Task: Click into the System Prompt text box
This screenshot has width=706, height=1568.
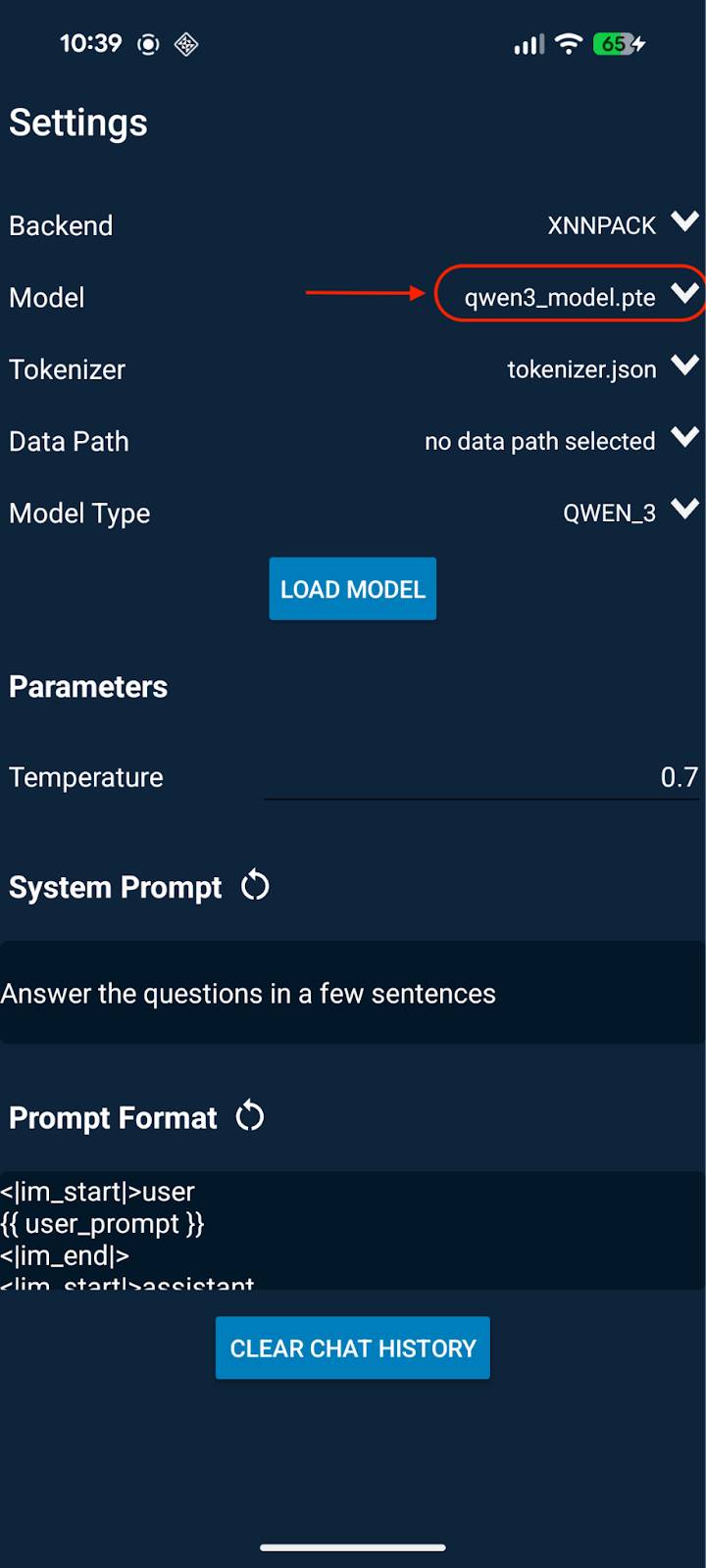Action: [x=353, y=993]
